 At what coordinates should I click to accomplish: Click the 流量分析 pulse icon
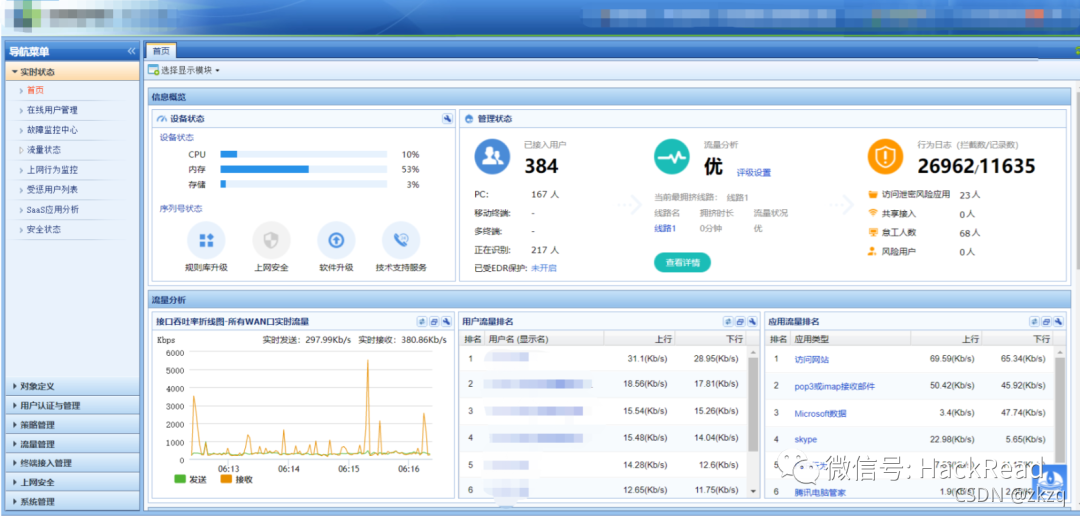coord(672,156)
